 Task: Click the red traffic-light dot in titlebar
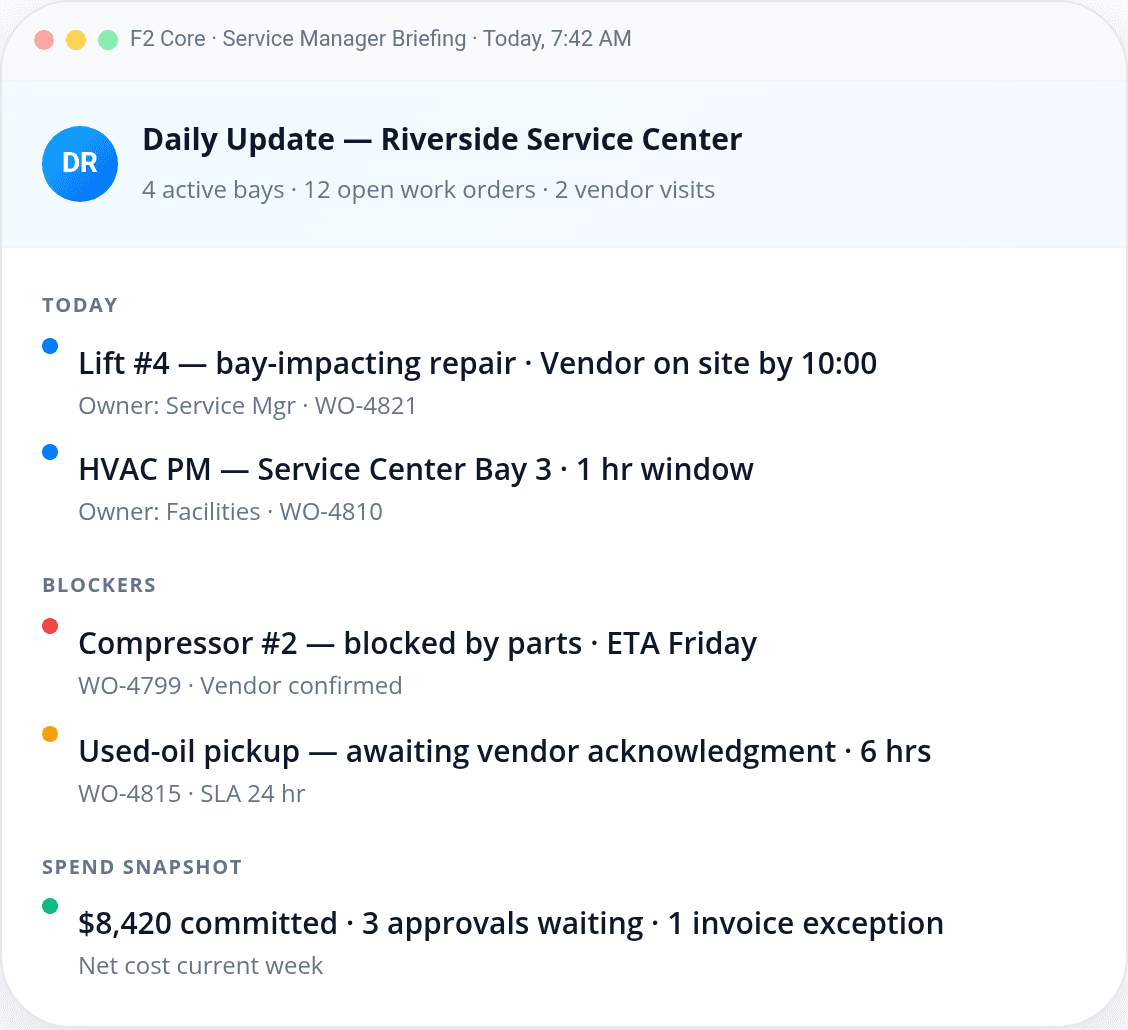(x=44, y=38)
